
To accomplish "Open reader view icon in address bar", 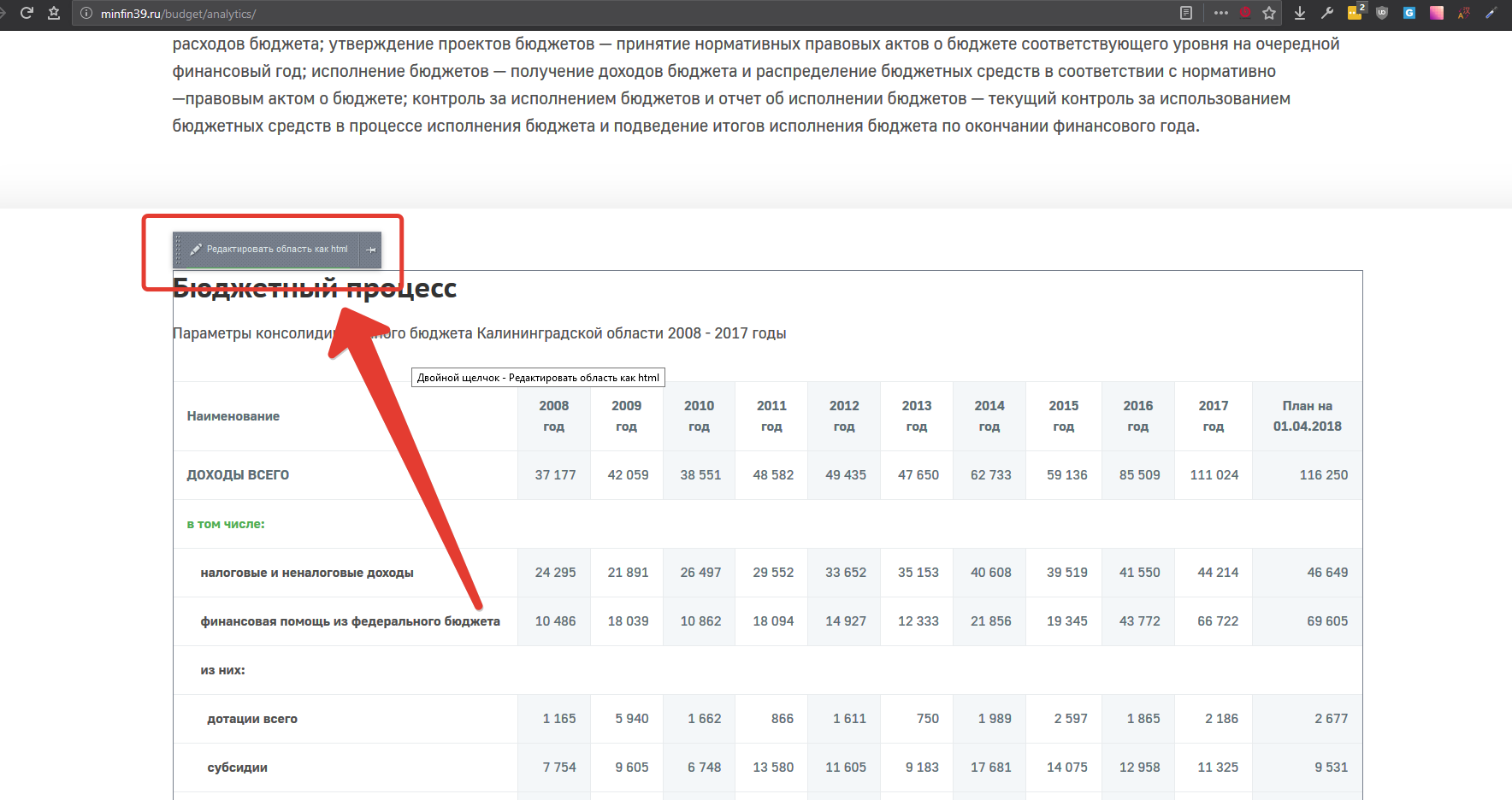I will (x=1185, y=13).
